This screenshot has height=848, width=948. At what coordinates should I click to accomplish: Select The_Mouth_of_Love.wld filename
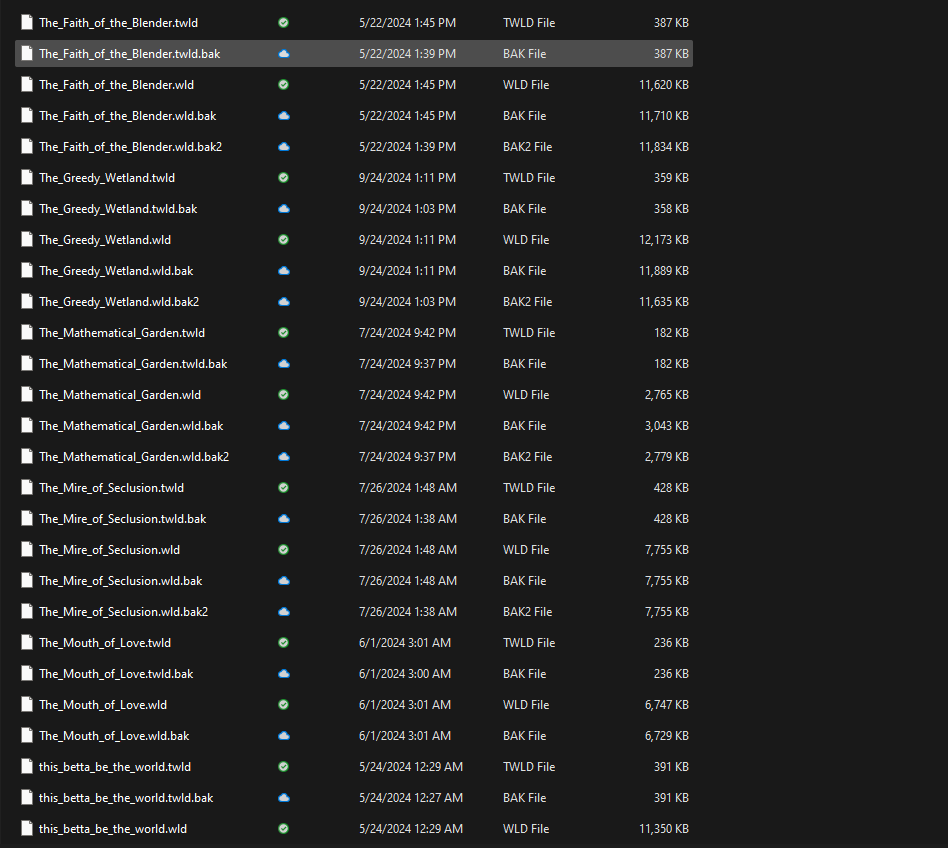click(x=103, y=705)
